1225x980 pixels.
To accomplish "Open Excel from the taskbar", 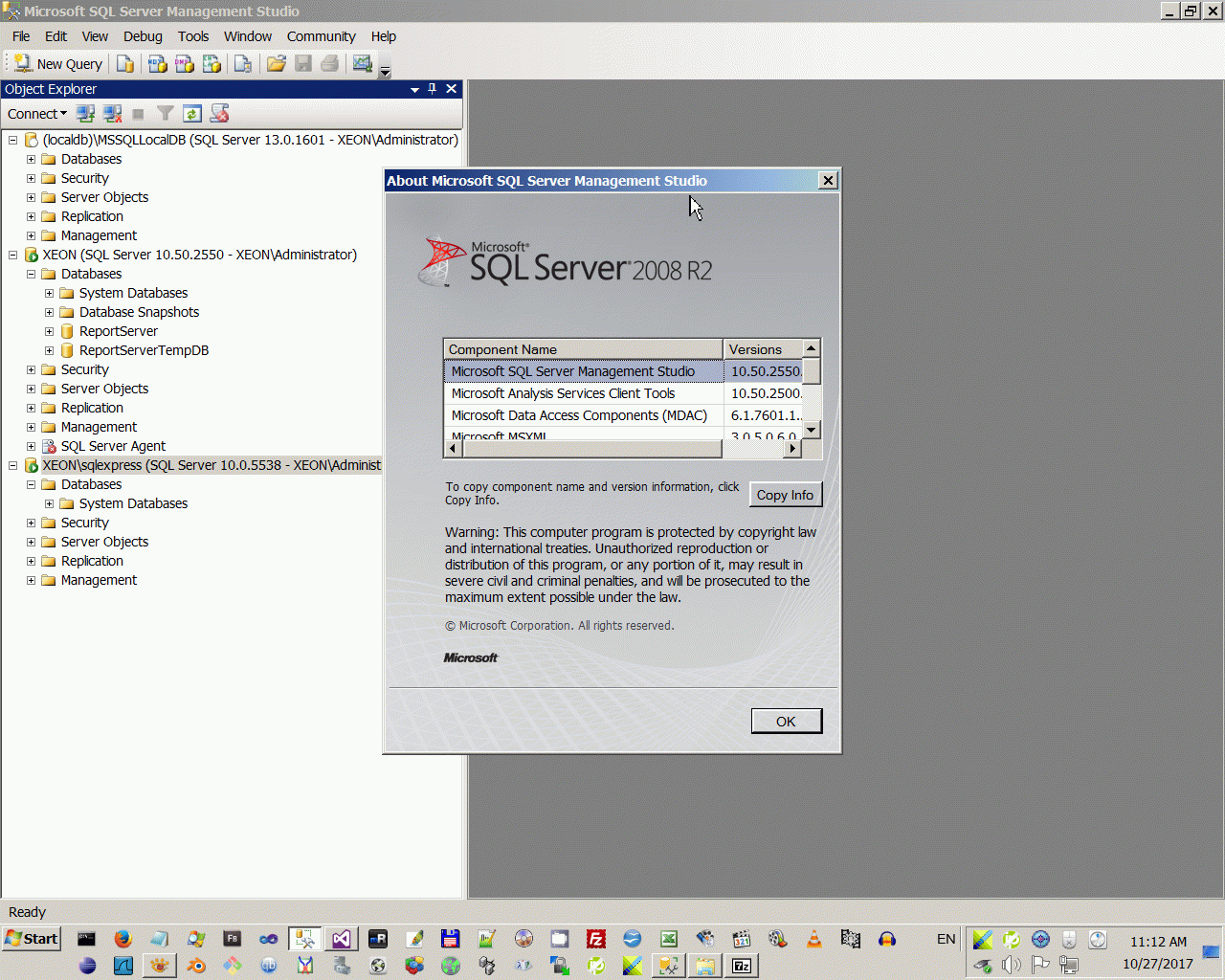I will click(669, 939).
